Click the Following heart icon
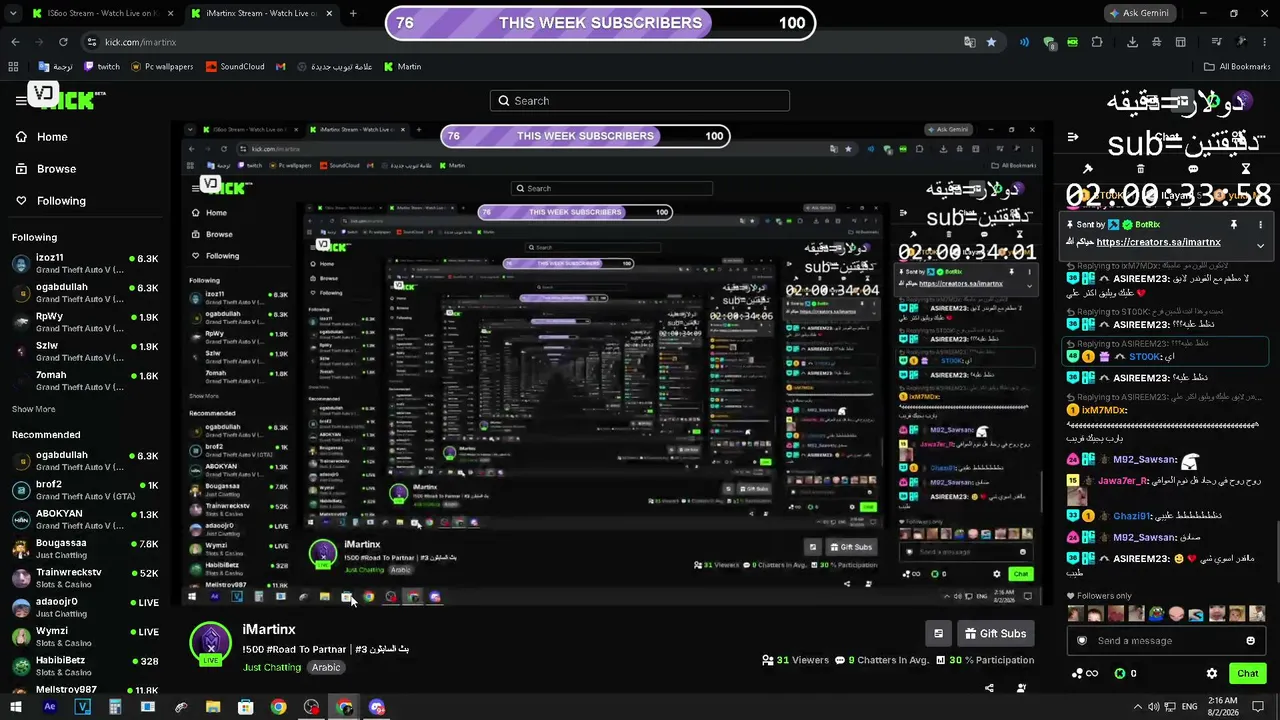1280x720 pixels. point(21,201)
